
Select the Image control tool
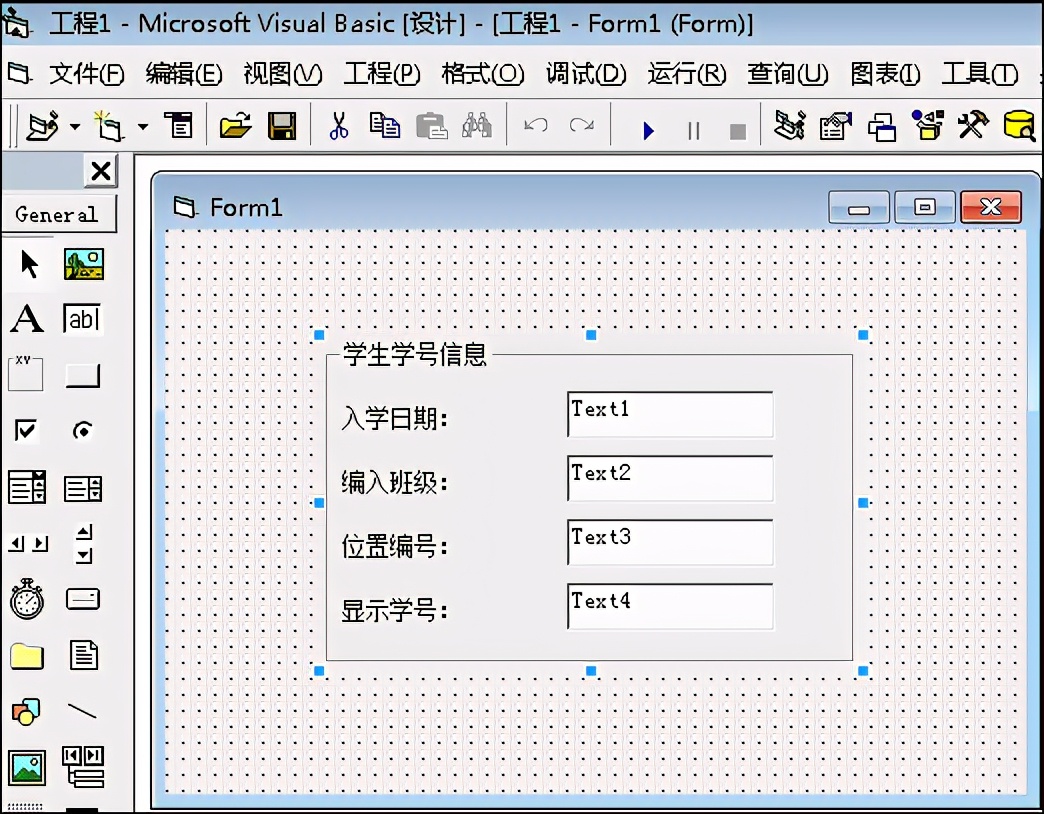click(27, 767)
